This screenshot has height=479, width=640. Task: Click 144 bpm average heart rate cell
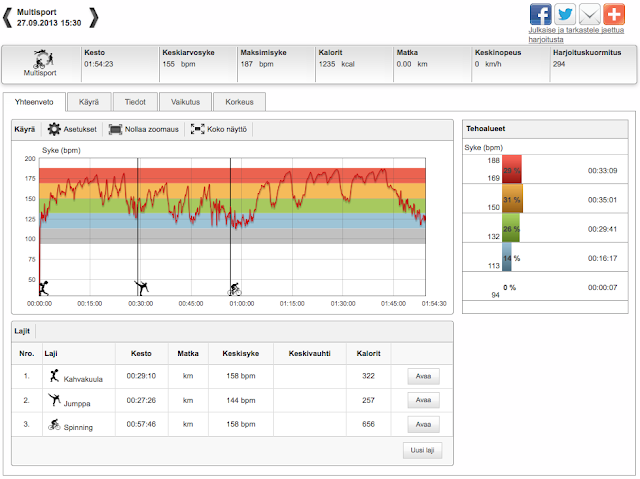click(241, 400)
